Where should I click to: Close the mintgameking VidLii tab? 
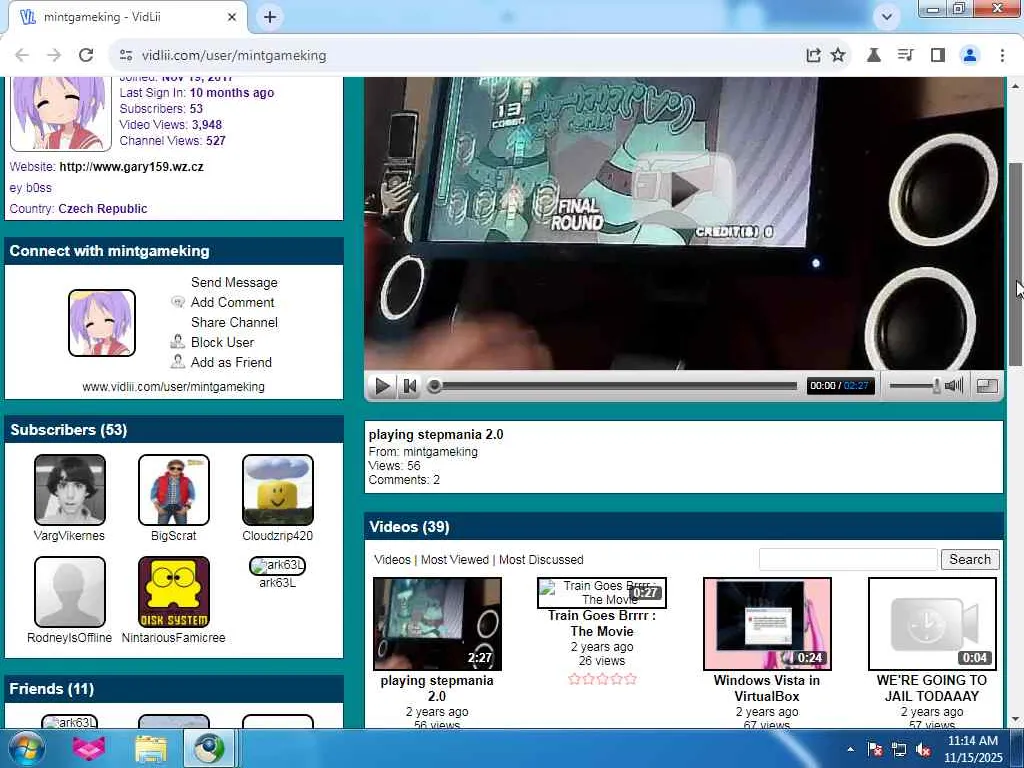232,17
